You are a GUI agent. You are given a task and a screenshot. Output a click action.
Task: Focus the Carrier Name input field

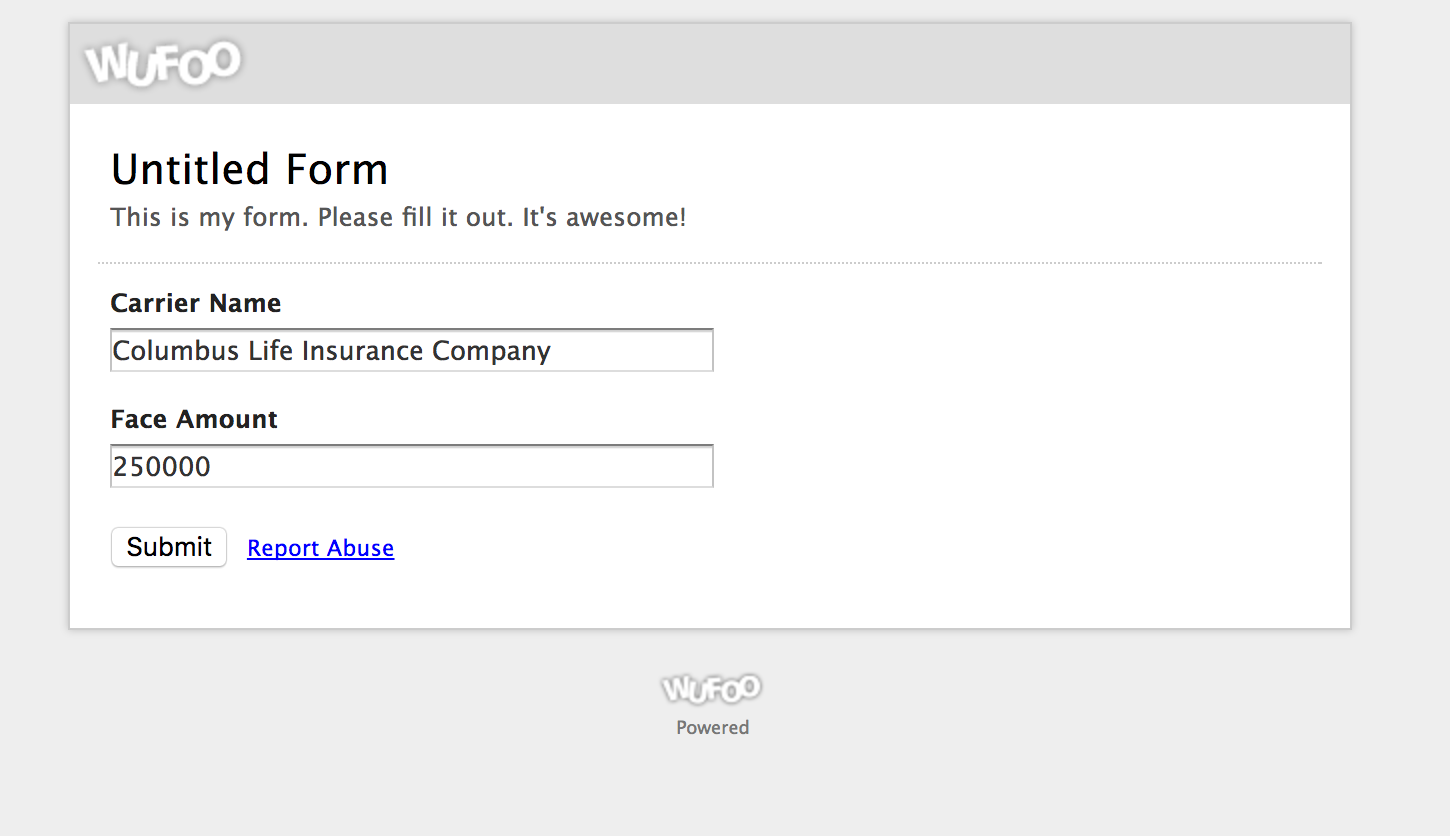(x=412, y=350)
